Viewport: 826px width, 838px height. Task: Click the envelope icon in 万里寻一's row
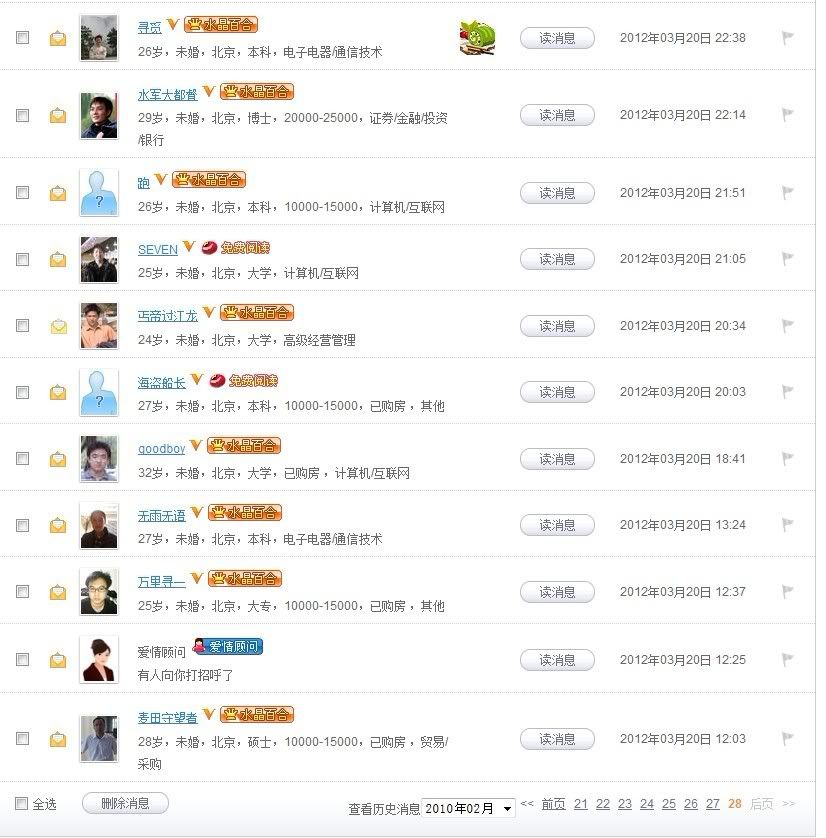point(58,592)
